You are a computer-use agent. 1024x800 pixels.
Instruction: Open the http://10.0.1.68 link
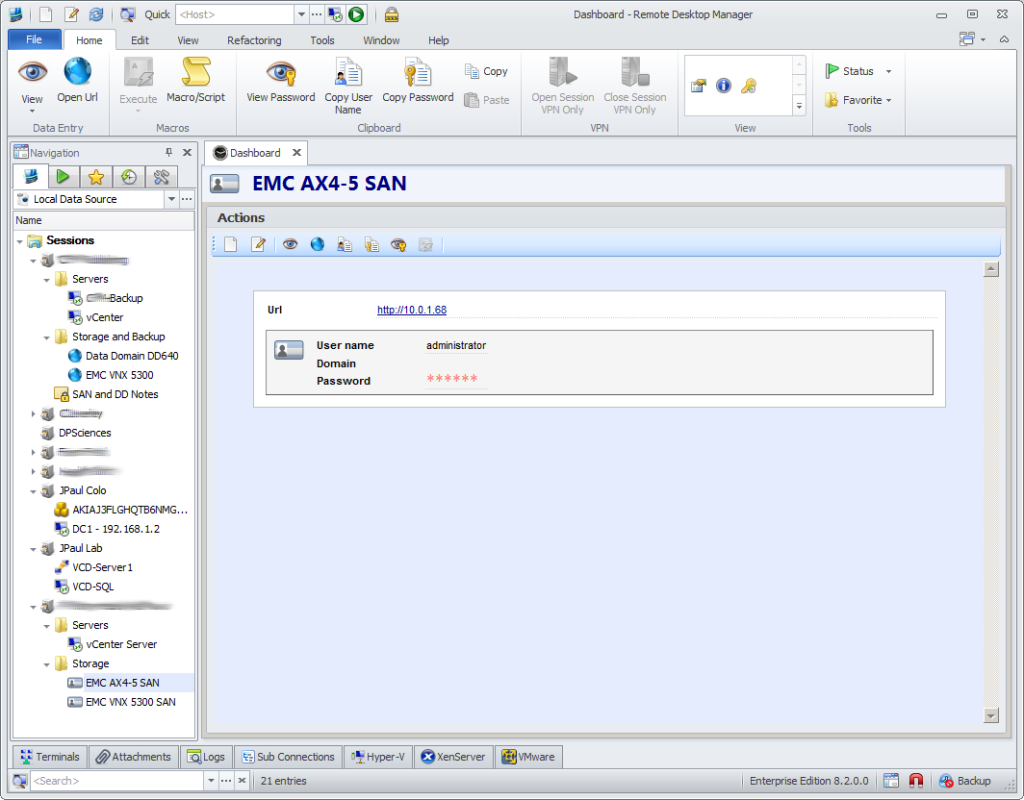tap(411, 310)
